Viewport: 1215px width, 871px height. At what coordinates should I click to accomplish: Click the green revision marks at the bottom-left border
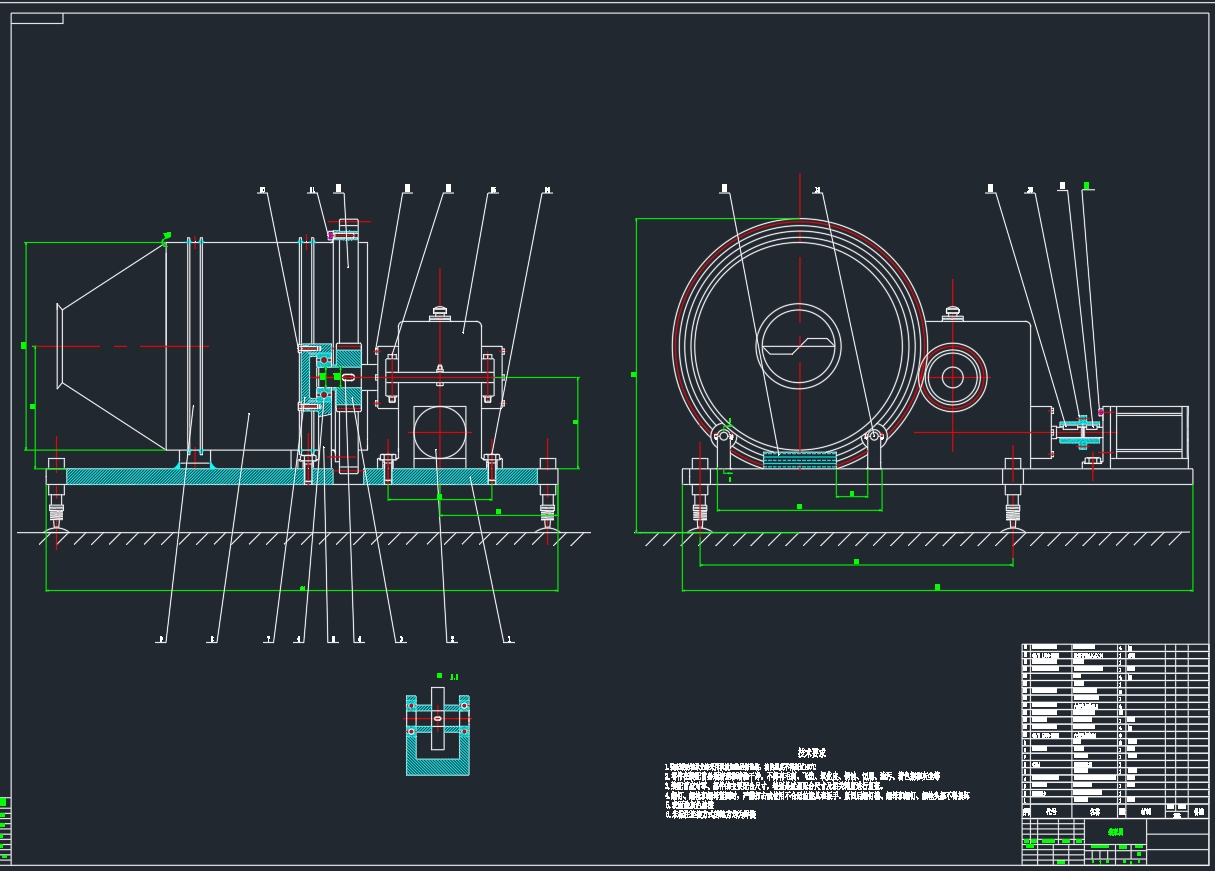[4, 828]
